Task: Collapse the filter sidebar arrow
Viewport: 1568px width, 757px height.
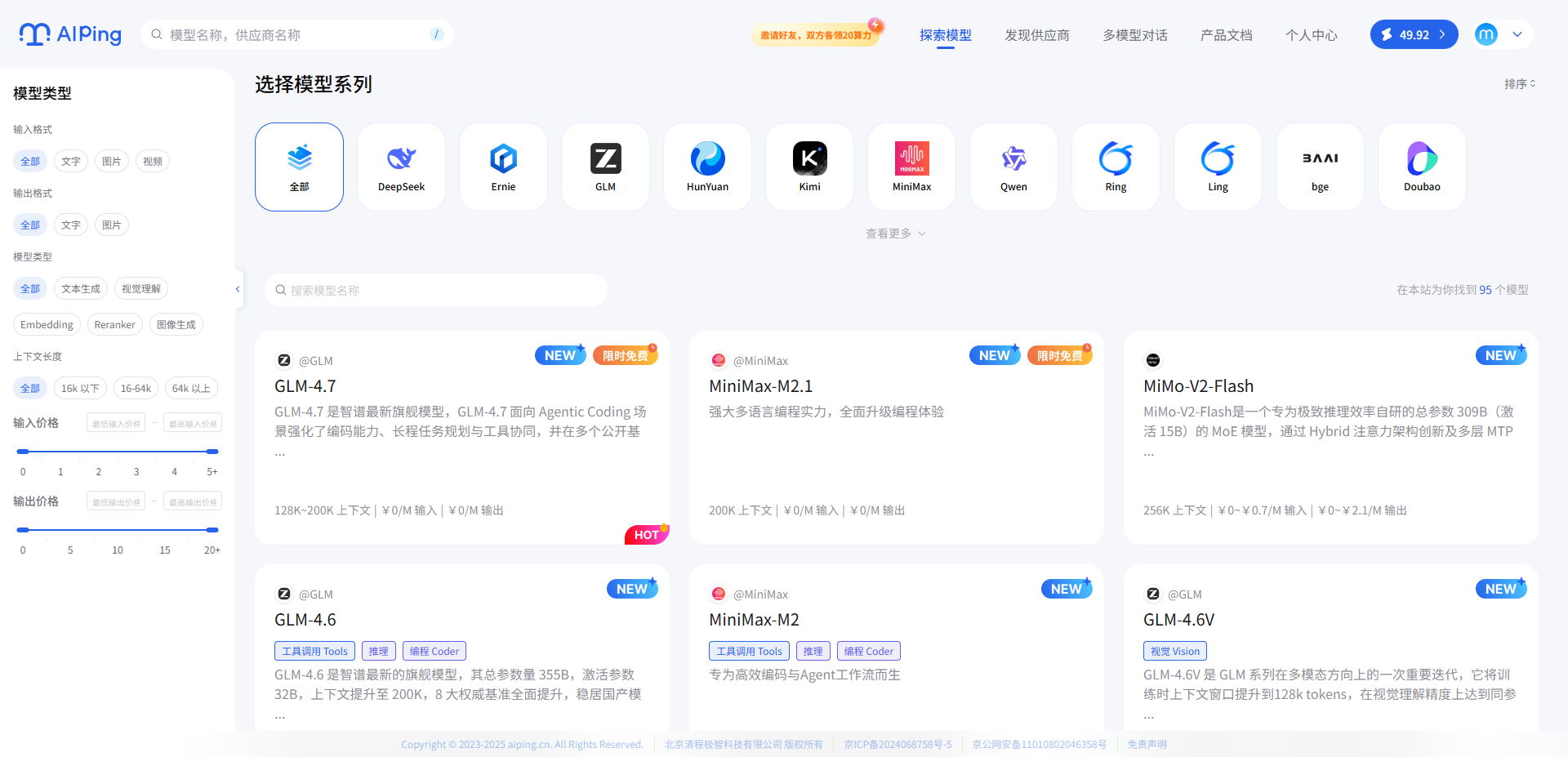Action: pos(238,289)
